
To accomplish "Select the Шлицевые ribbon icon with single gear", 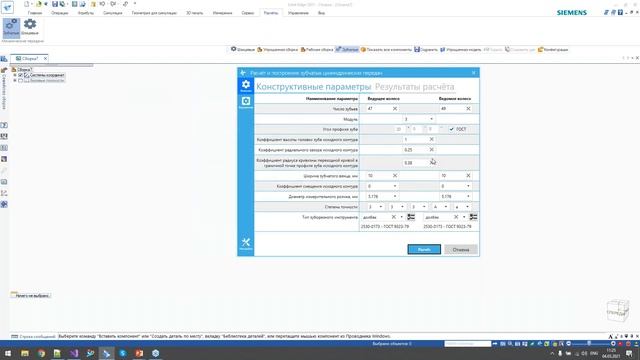I will pos(30,27).
